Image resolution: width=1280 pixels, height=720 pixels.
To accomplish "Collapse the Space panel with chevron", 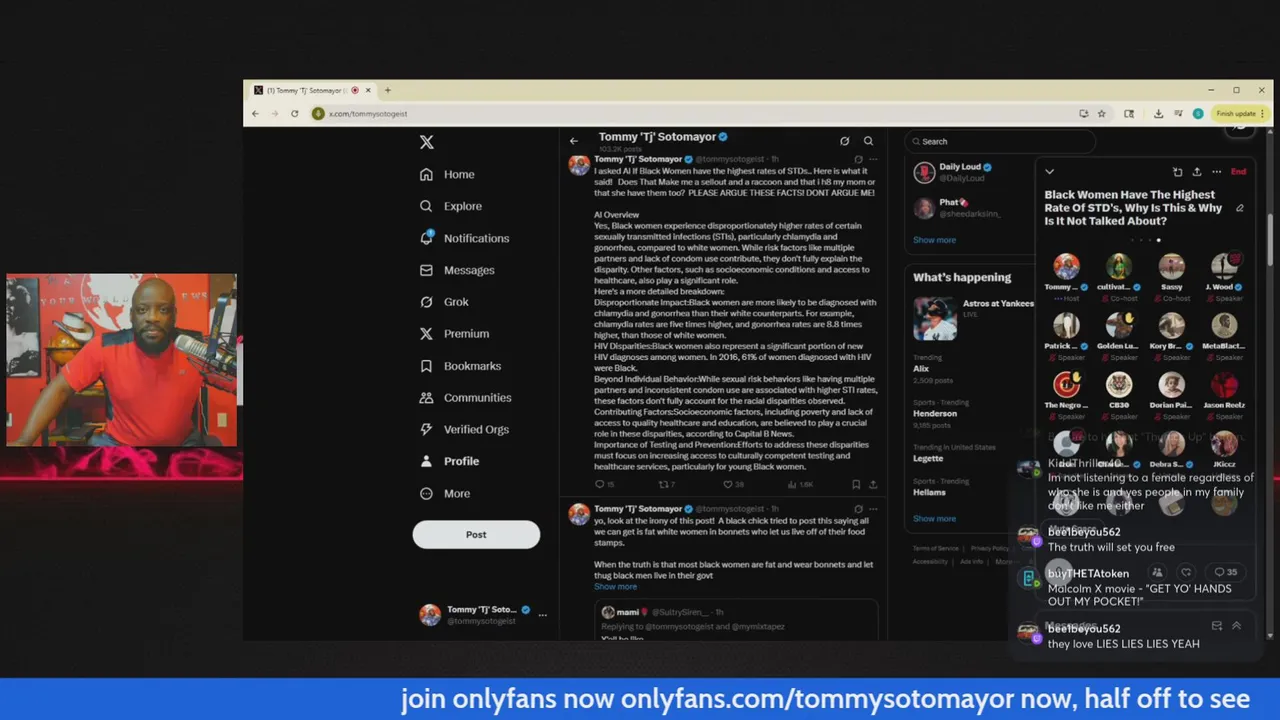I will click(1049, 172).
